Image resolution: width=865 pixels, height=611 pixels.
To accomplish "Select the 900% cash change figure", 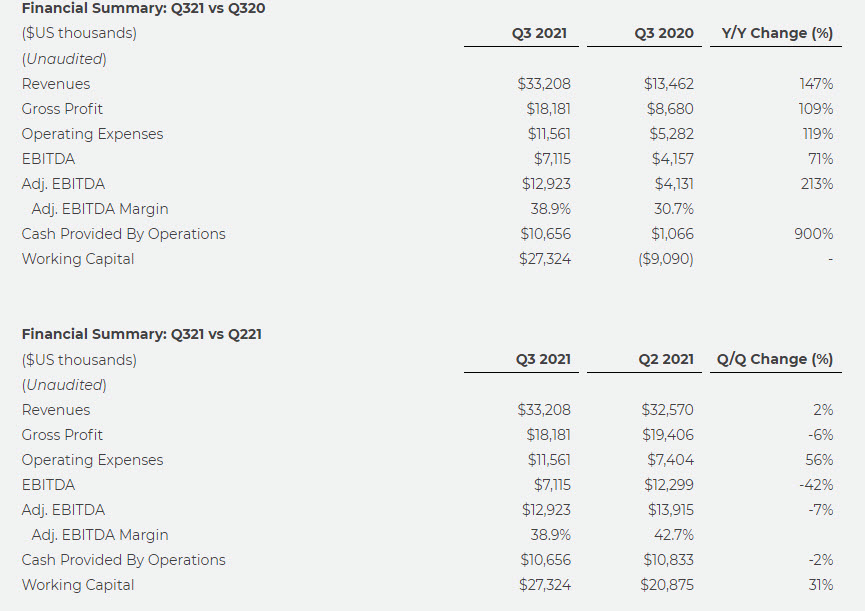I will click(x=814, y=234).
